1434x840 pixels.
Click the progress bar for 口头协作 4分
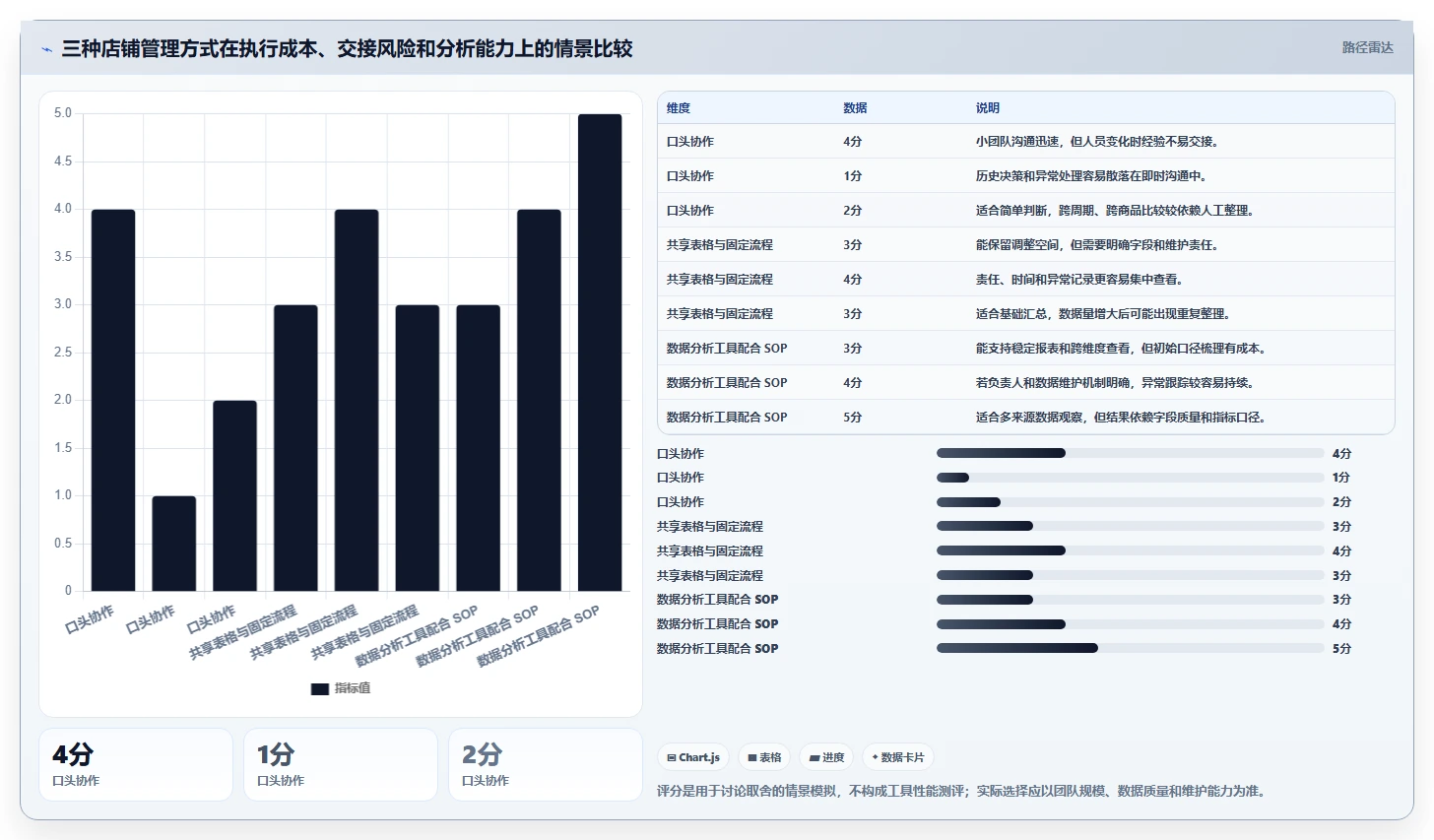coord(1130,453)
